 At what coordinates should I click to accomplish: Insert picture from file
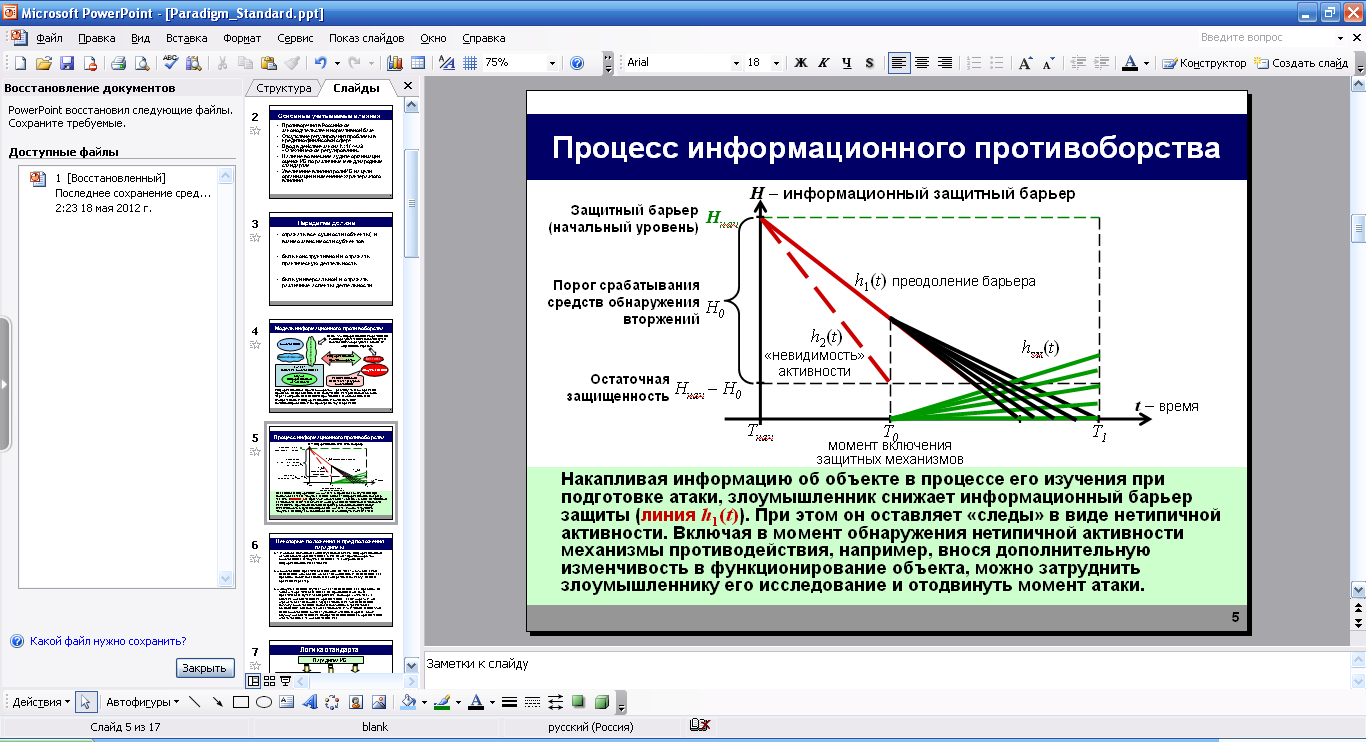point(378,701)
